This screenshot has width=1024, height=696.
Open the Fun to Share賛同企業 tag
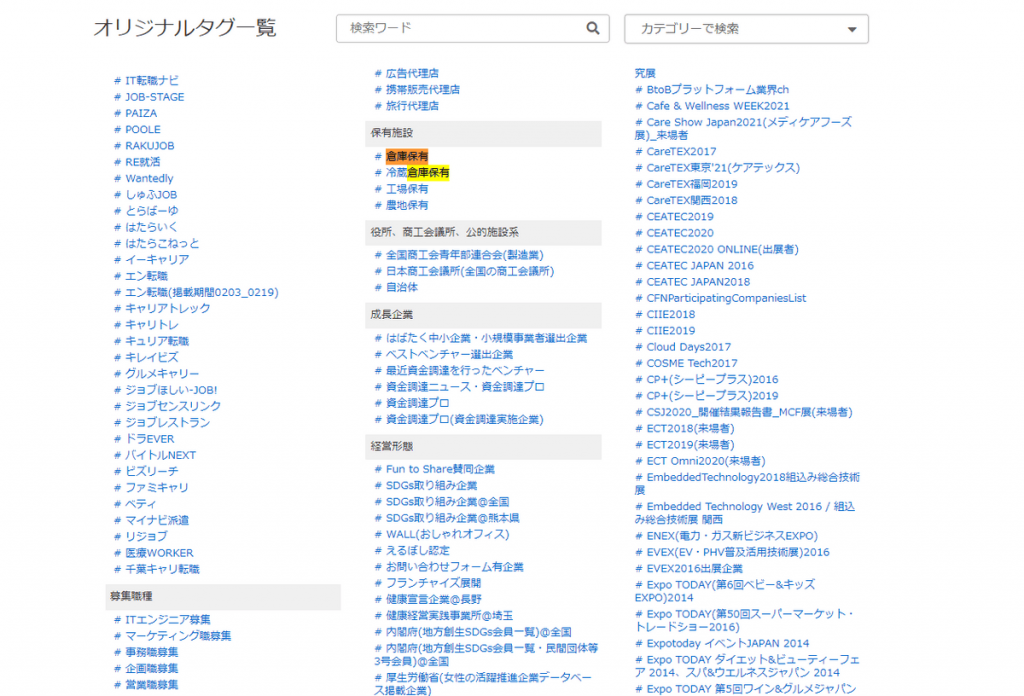(440, 469)
